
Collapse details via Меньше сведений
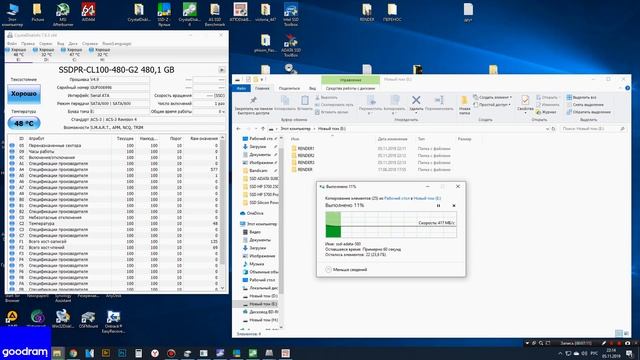click(346, 269)
